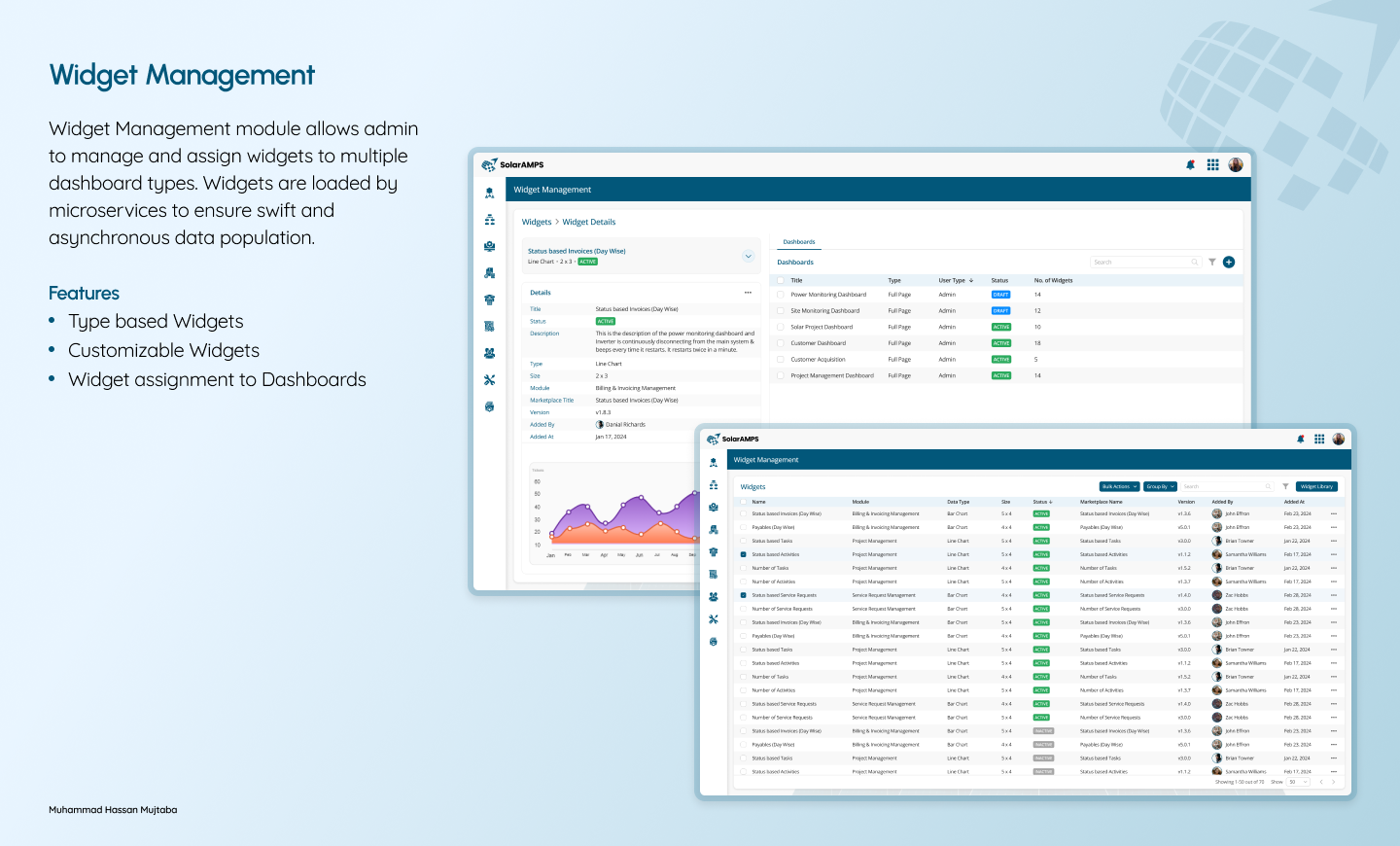
Task: Open the three-dot menu on Details card
Action: pos(748,292)
